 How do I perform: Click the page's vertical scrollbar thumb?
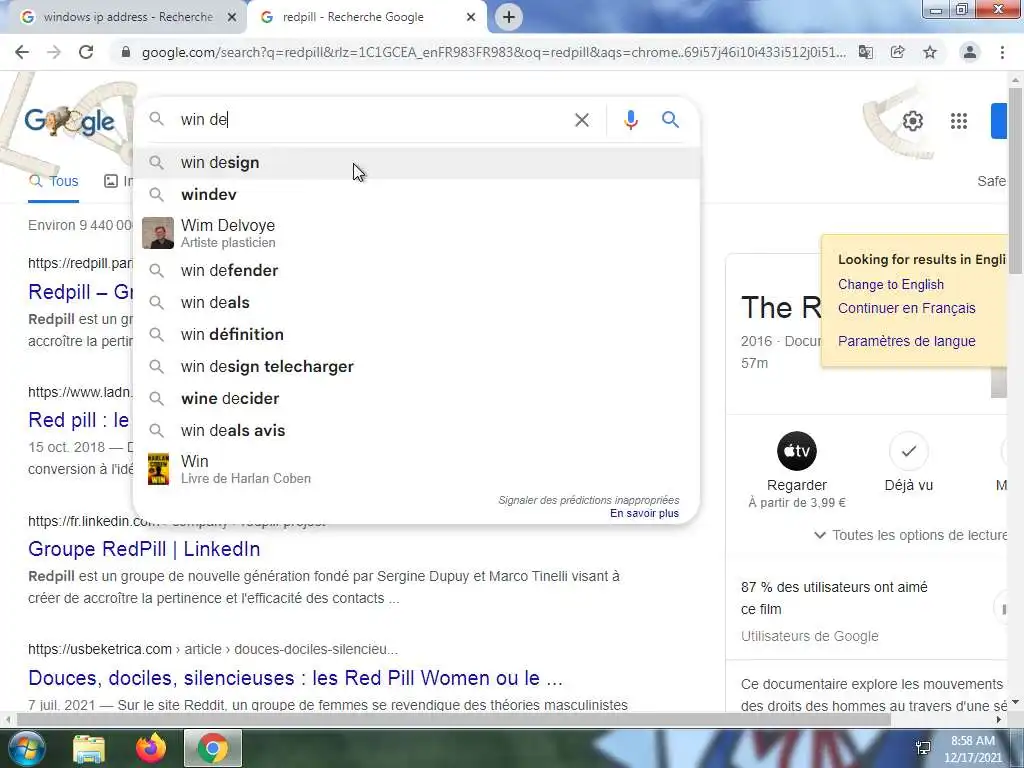pyautogui.click(x=1015, y=183)
